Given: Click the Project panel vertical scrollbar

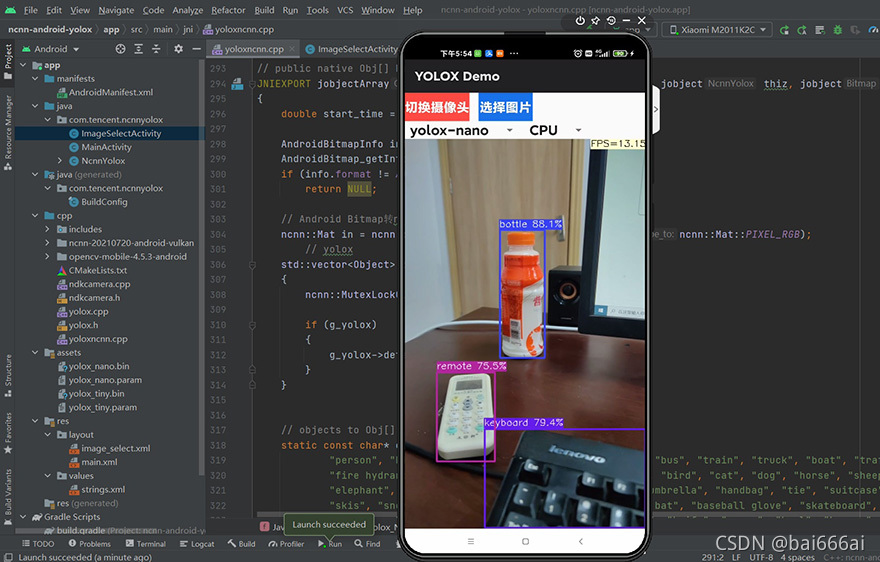Looking at the screenshot, I should [201, 267].
